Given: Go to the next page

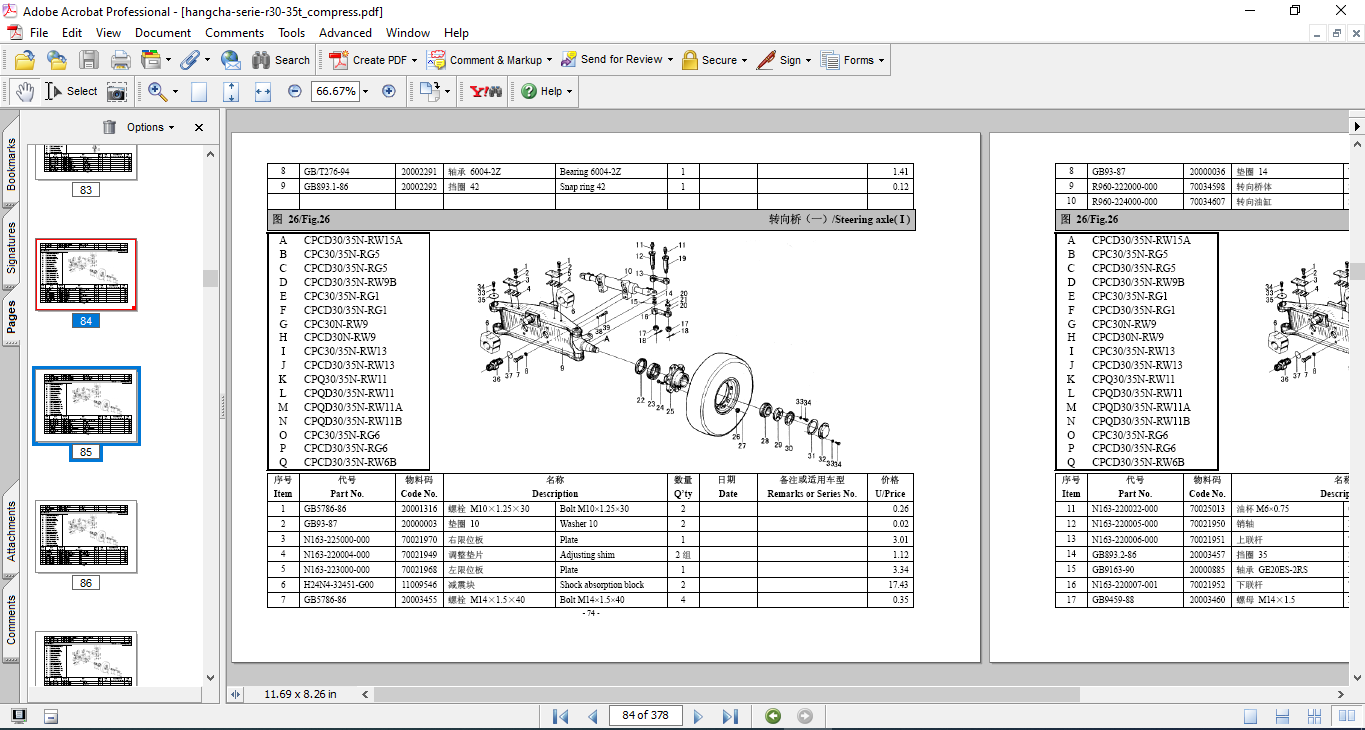Looking at the screenshot, I should point(698,716).
